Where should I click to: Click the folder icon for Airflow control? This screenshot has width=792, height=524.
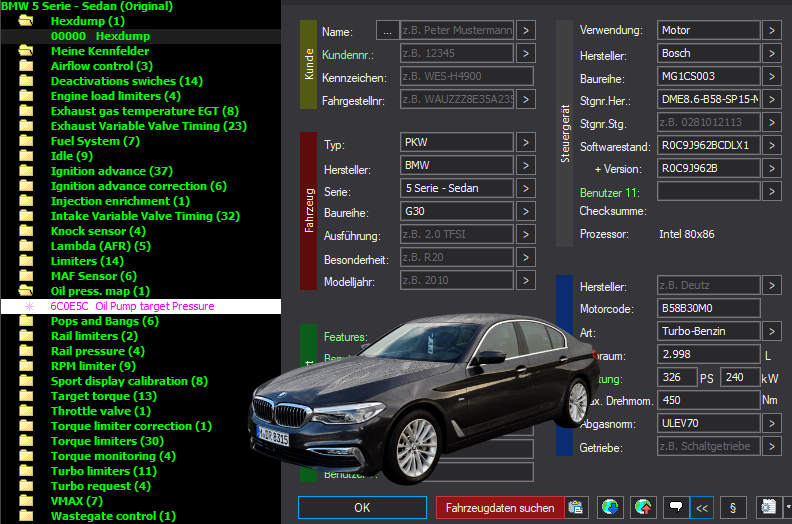pos(26,66)
